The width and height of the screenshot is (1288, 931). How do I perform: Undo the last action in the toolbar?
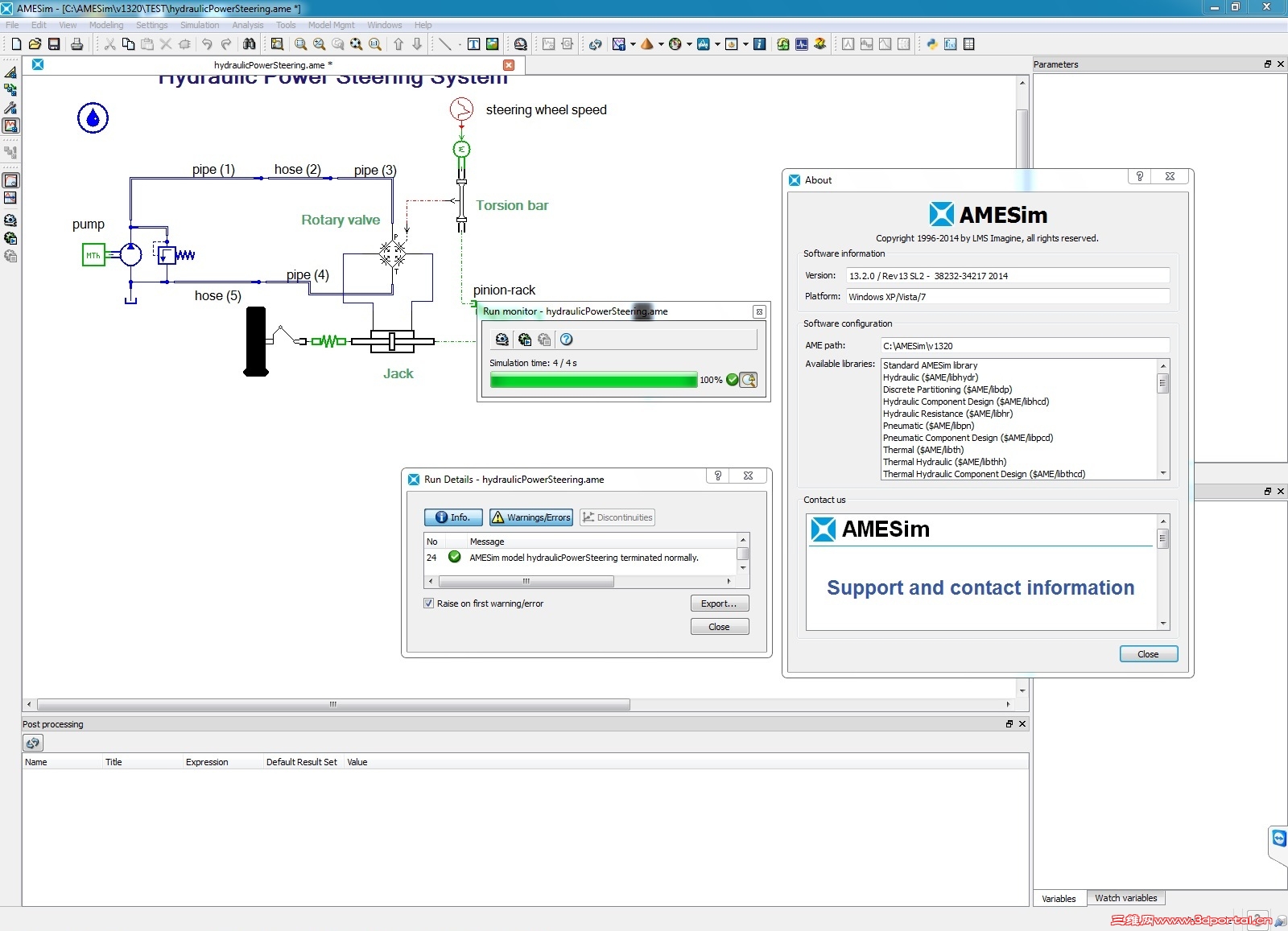[x=207, y=44]
